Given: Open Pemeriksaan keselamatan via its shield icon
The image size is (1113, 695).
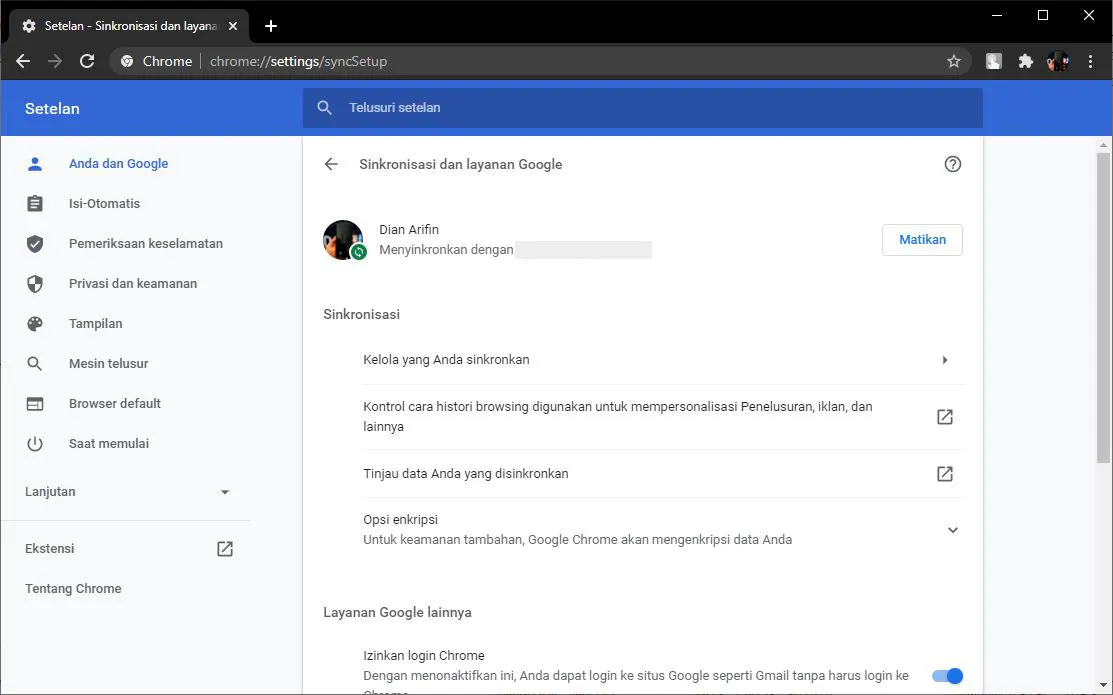Looking at the screenshot, I should pos(35,243).
